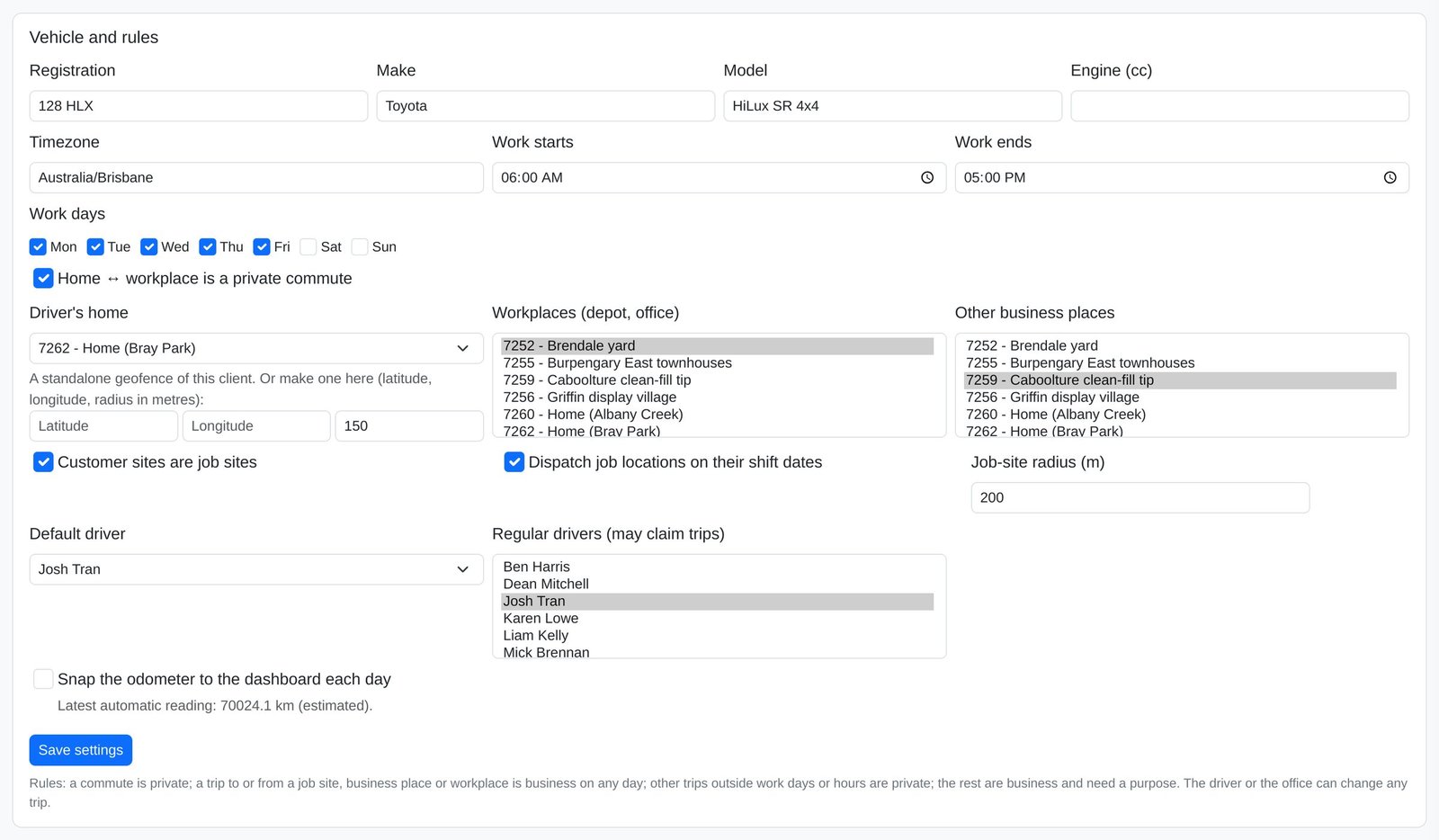This screenshot has width=1439, height=840.
Task: Select Brendale yard in Workplaces list
Action: point(718,346)
